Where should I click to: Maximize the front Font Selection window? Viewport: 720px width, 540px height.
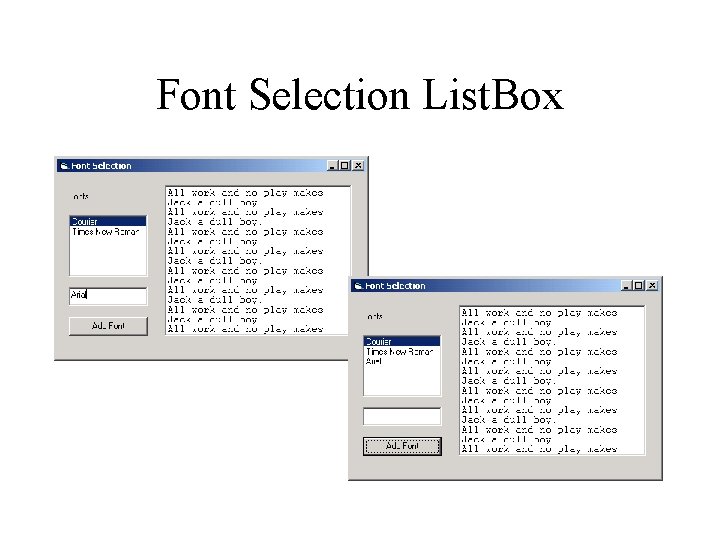pyautogui.click(x=638, y=286)
